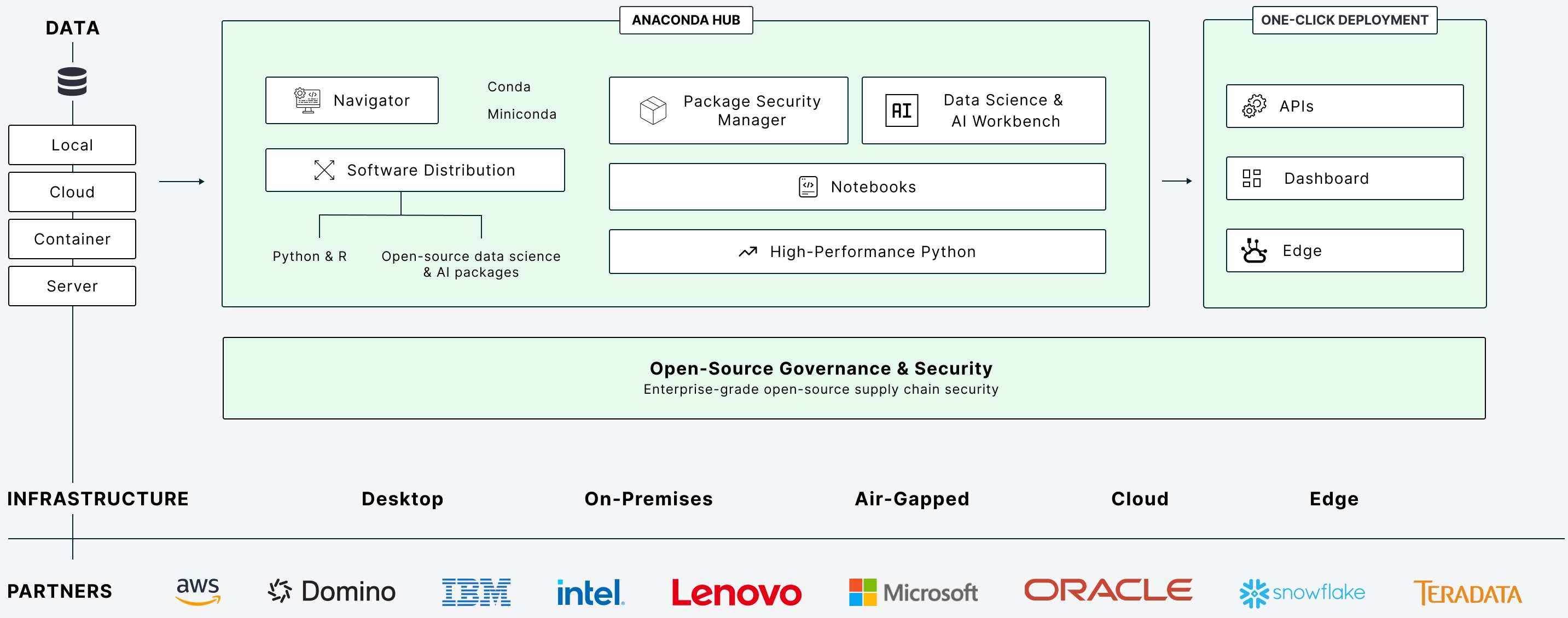Click the Software Distribution arrows icon

point(324,170)
